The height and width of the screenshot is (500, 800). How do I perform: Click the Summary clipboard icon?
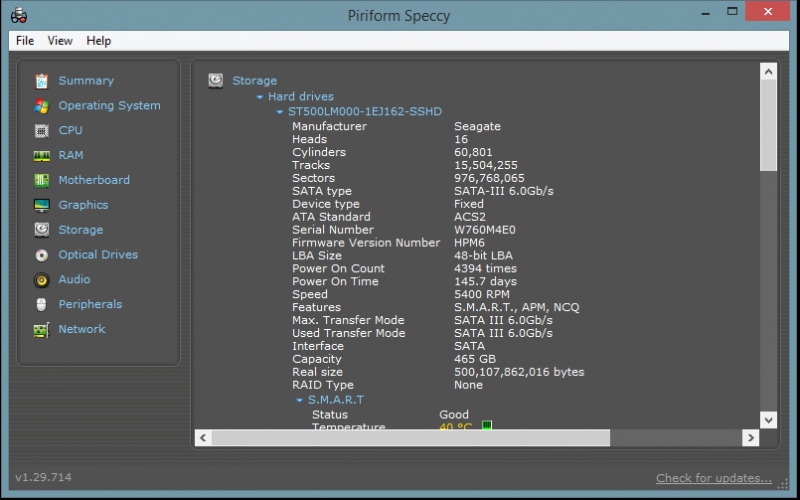click(41, 81)
